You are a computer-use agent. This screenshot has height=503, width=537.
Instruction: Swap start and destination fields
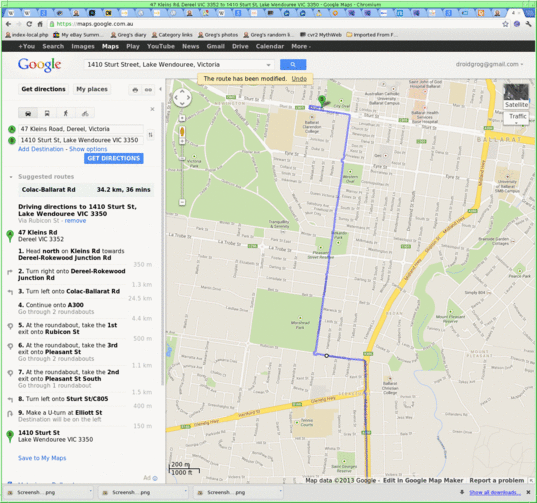click(x=150, y=135)
